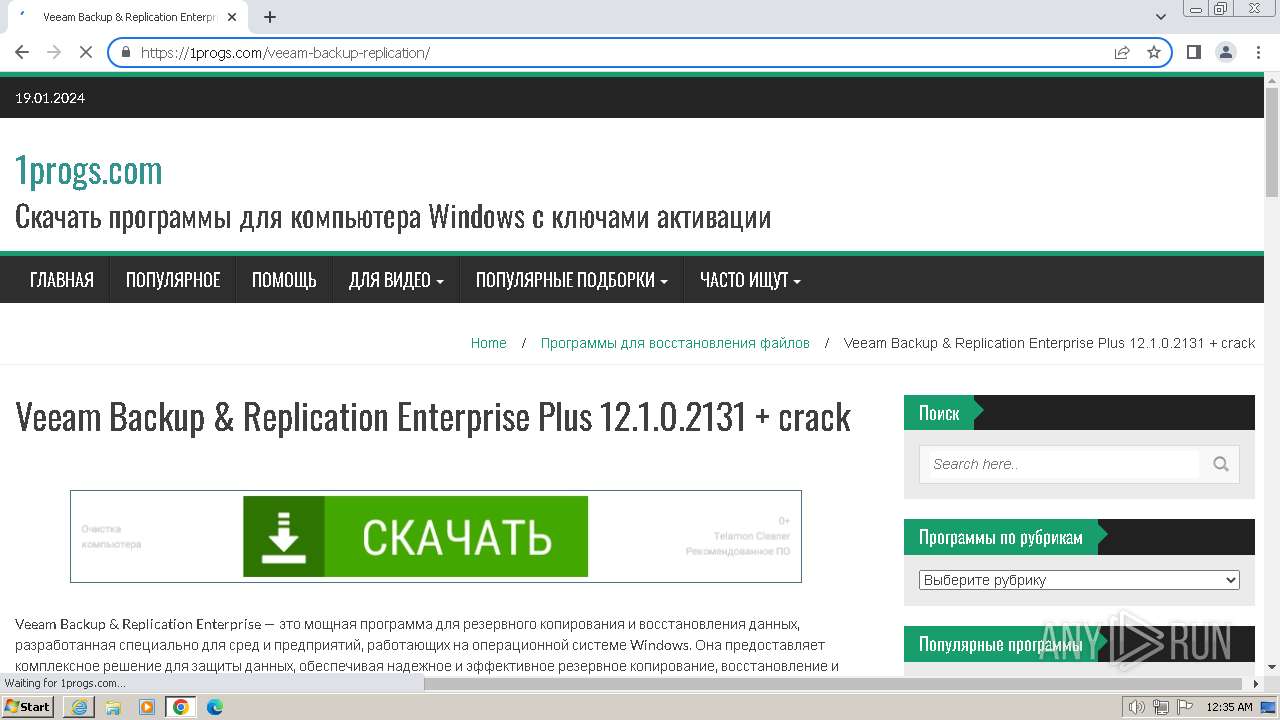Viewport: 1280px width, 720px height.
Task: Click the system clock 12:35 AM
Action: pos(1230,707)
